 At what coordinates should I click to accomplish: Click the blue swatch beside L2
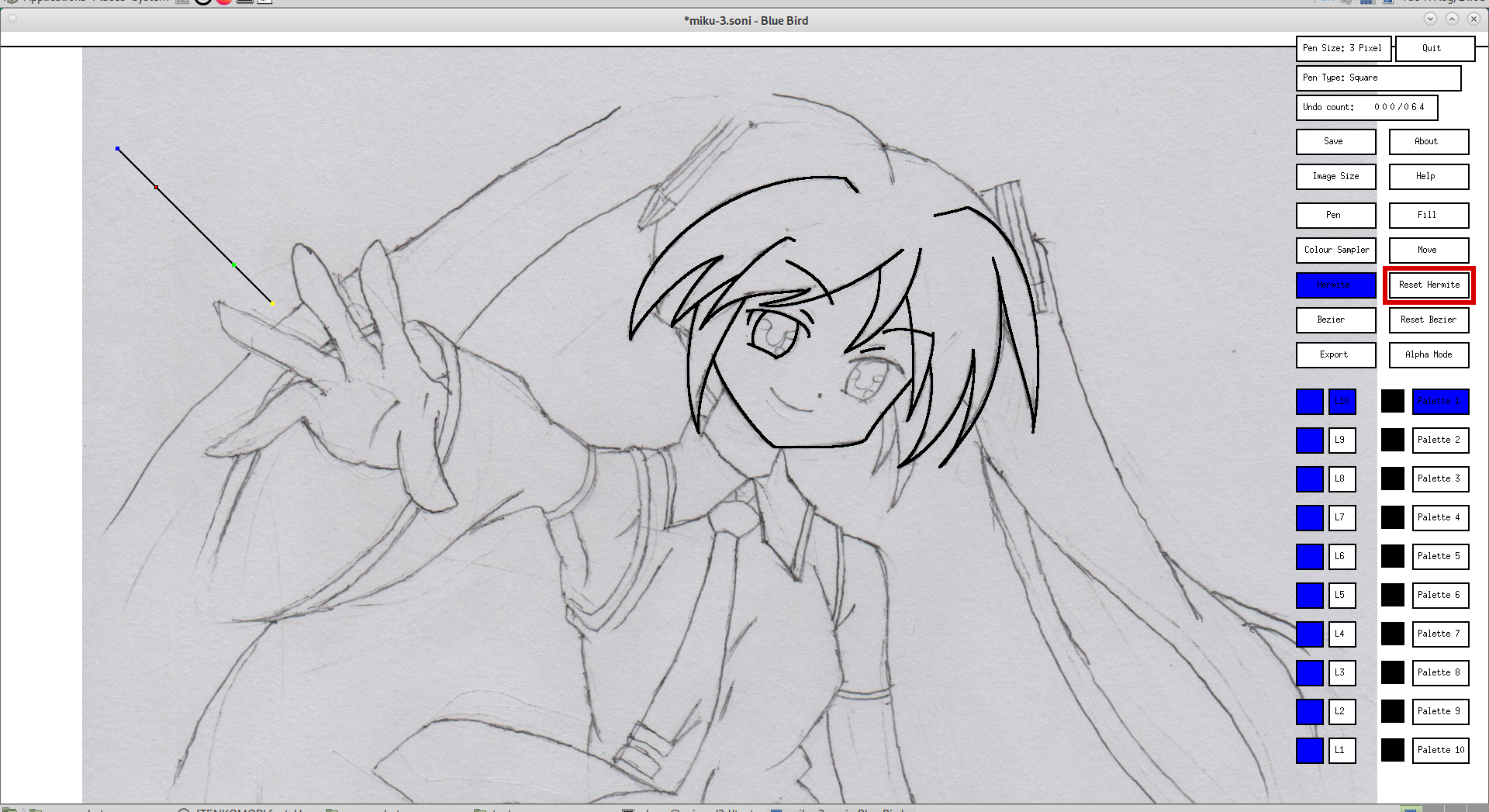click(1310, 711)
